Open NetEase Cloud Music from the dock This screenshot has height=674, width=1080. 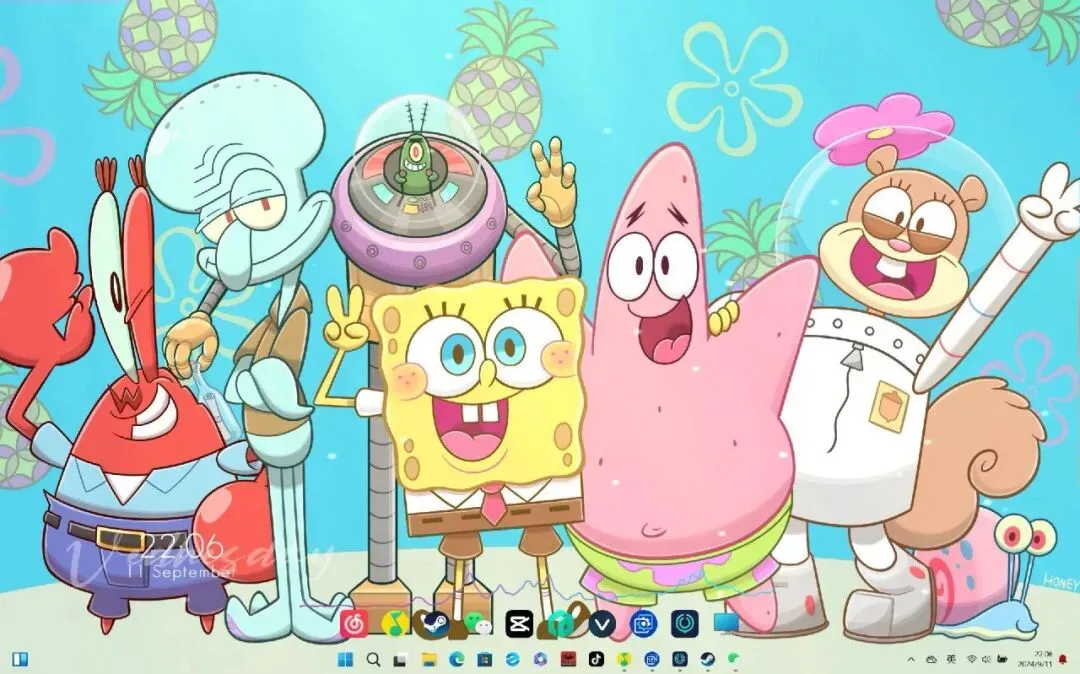(x=354, y=624)
